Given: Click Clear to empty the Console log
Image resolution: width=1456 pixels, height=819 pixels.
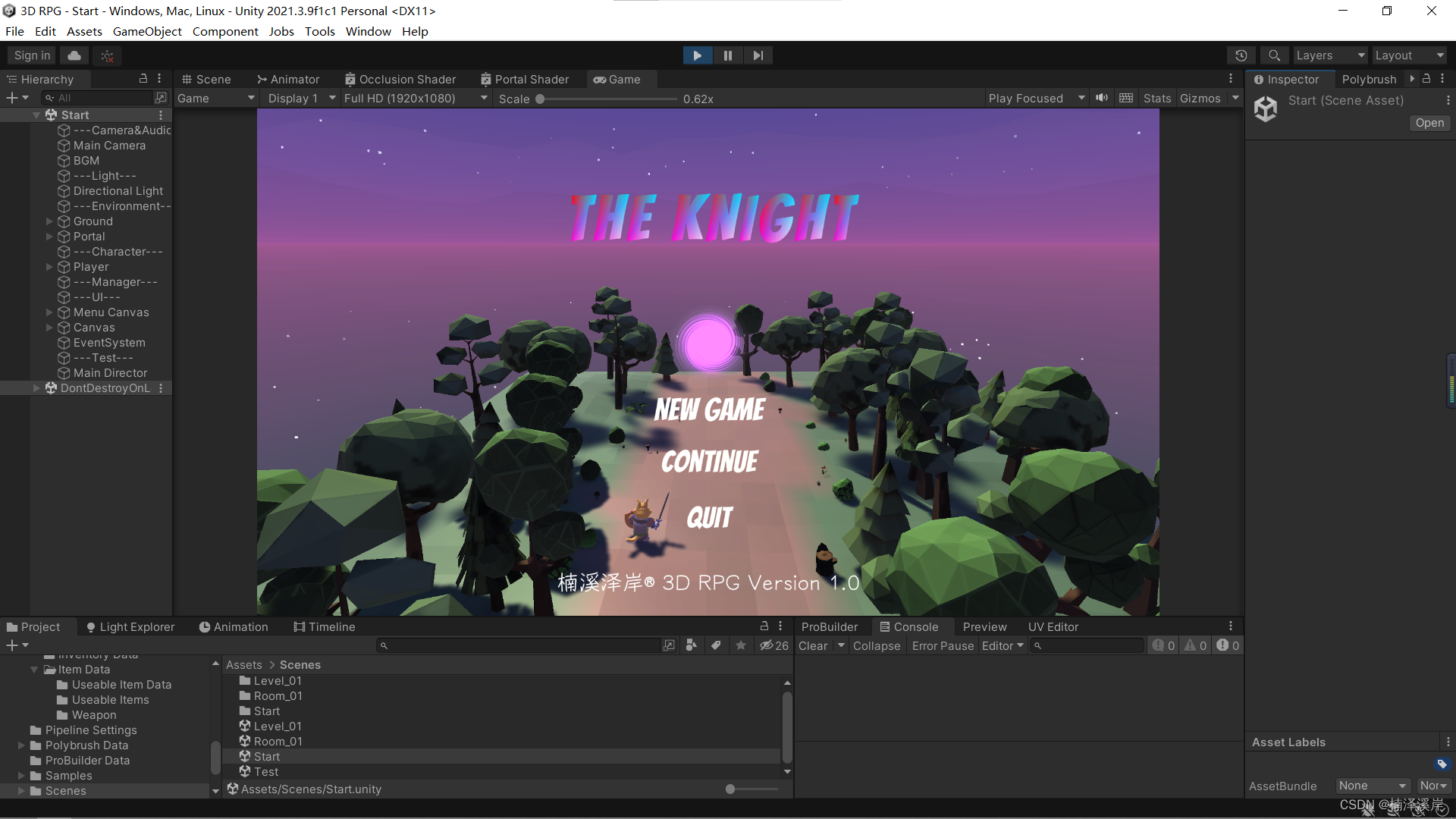Looking at the screenshot, I should pos(813,645).
